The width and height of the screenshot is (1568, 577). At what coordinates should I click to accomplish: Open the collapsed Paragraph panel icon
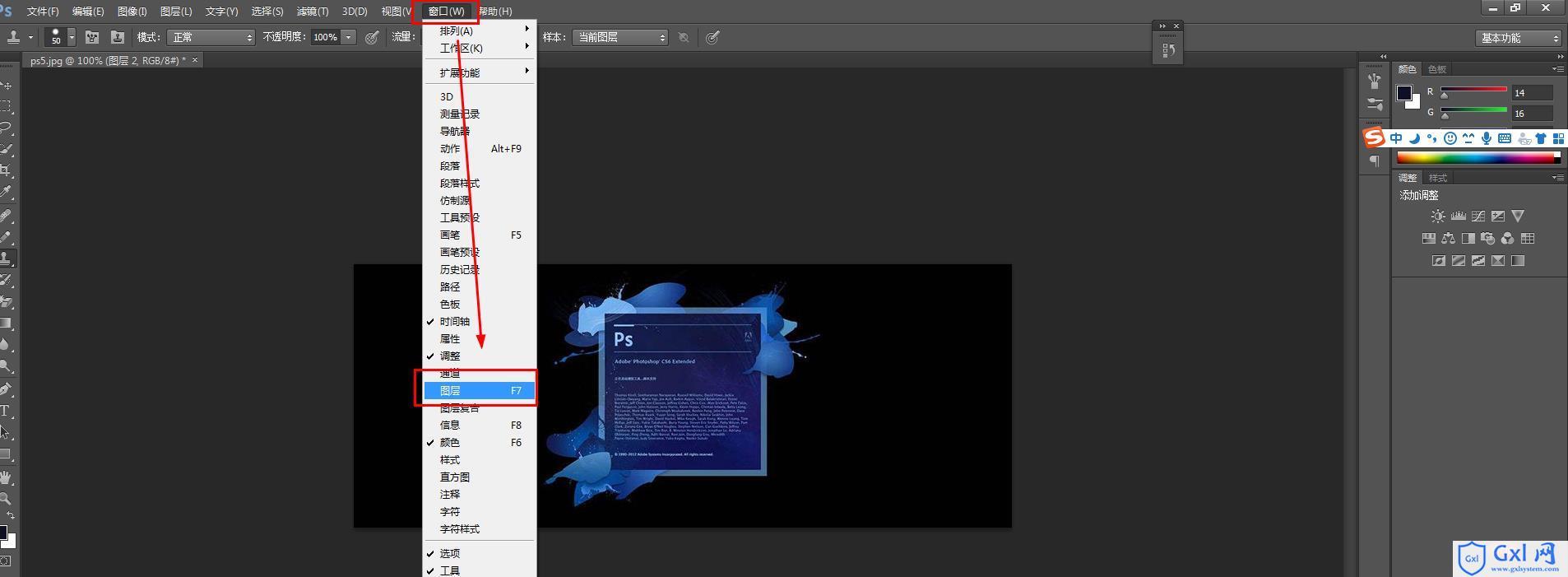coord(1375,161)
